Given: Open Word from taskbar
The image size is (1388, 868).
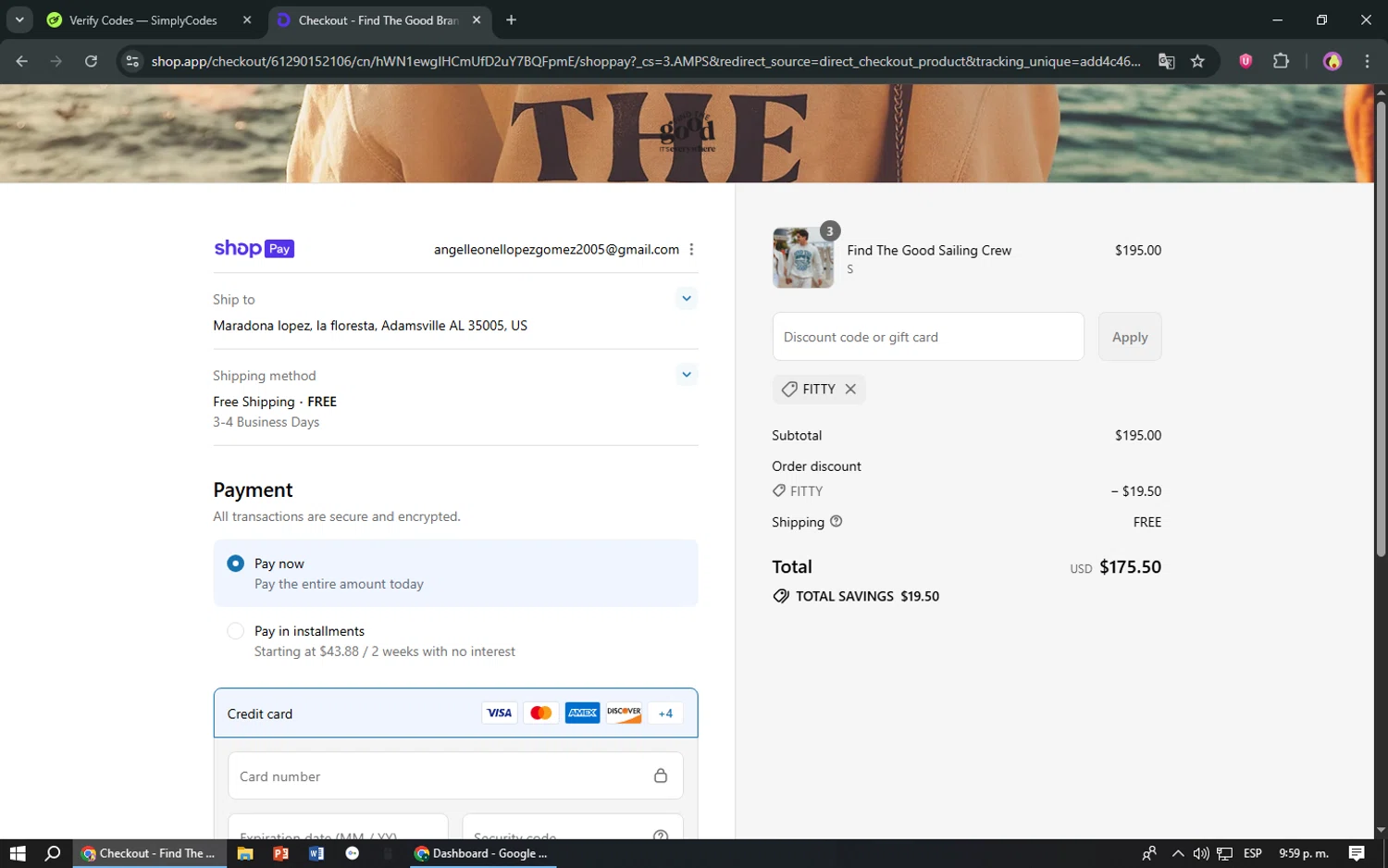Looking at the screenshot, I should [x=316, y=853].
